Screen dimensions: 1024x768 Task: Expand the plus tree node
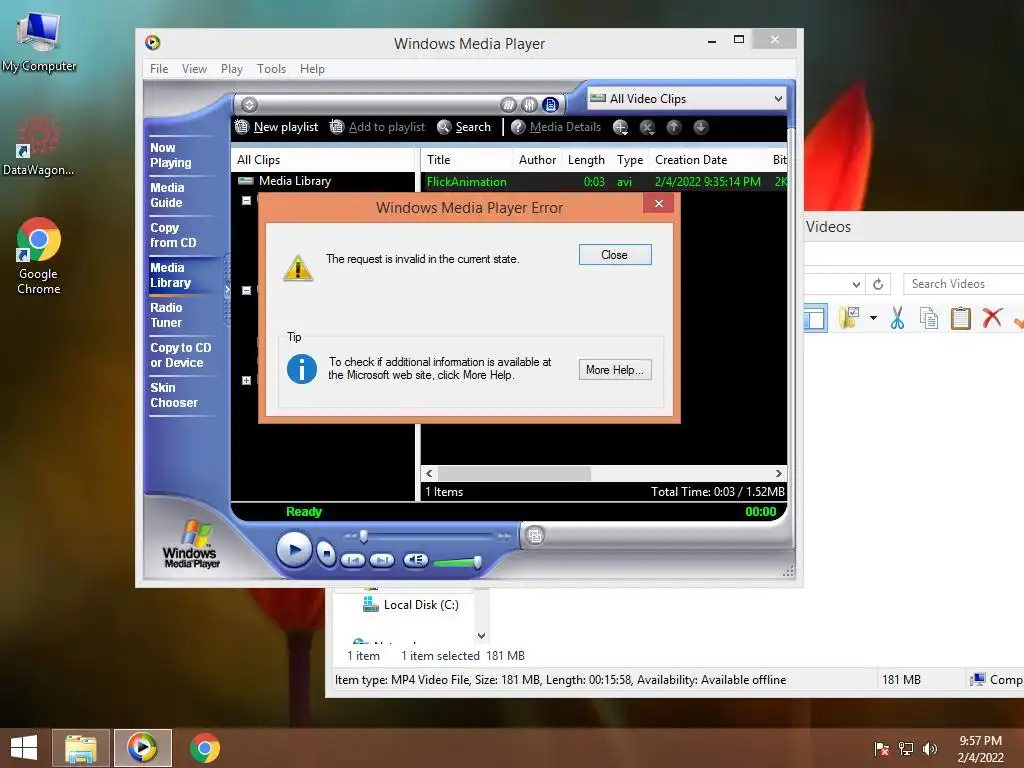[x=246, y=380]
